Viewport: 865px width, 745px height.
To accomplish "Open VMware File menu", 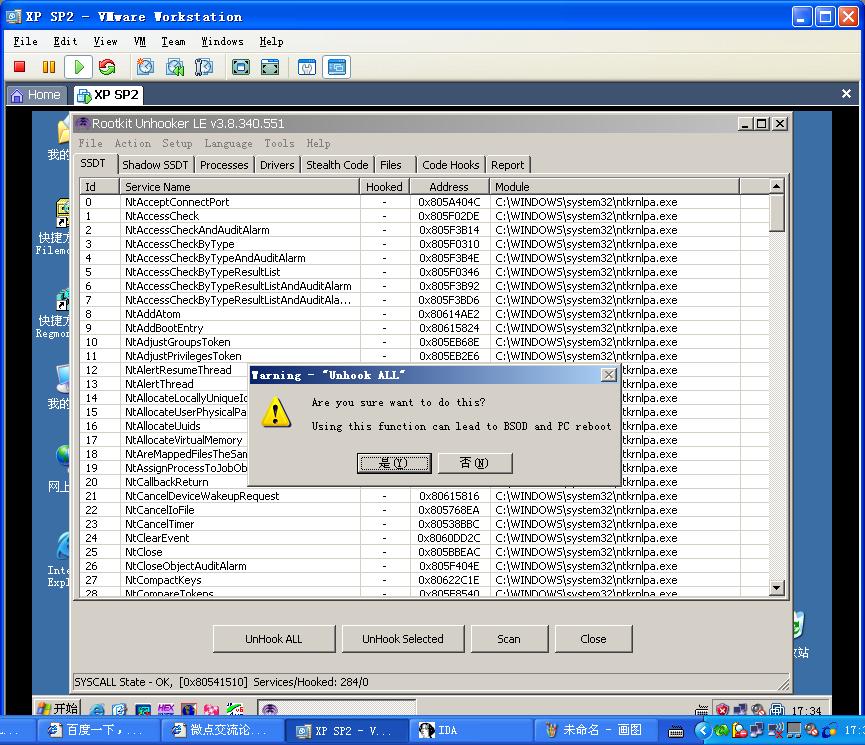I will point(25,41).
